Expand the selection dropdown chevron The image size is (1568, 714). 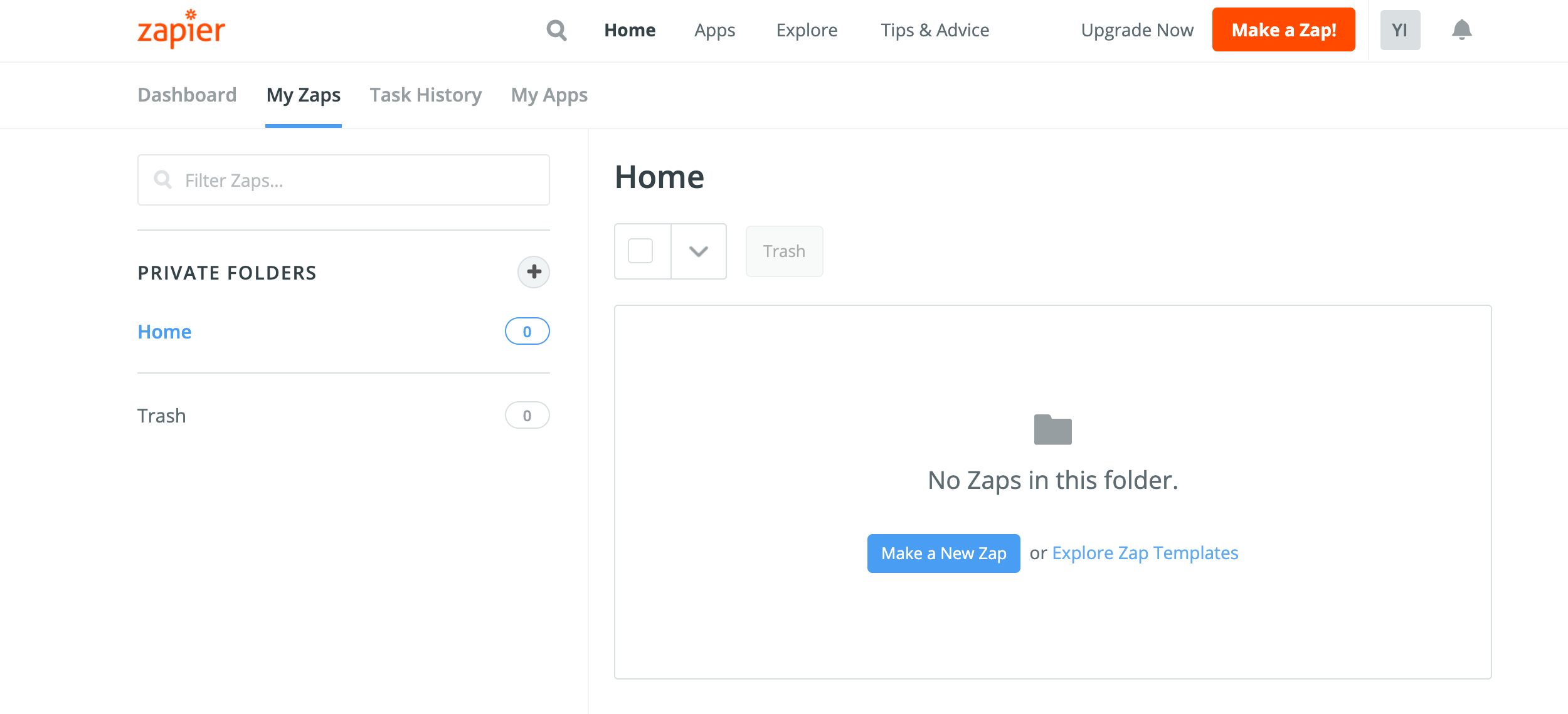699,251
